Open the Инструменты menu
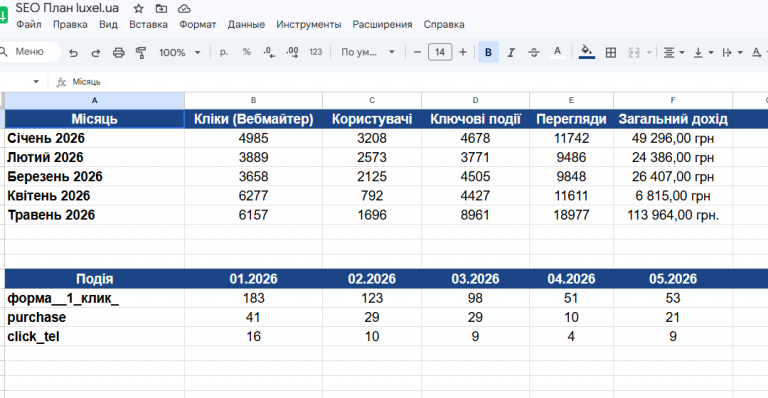The height and width of the screenshot is (398, 768). 309,24
